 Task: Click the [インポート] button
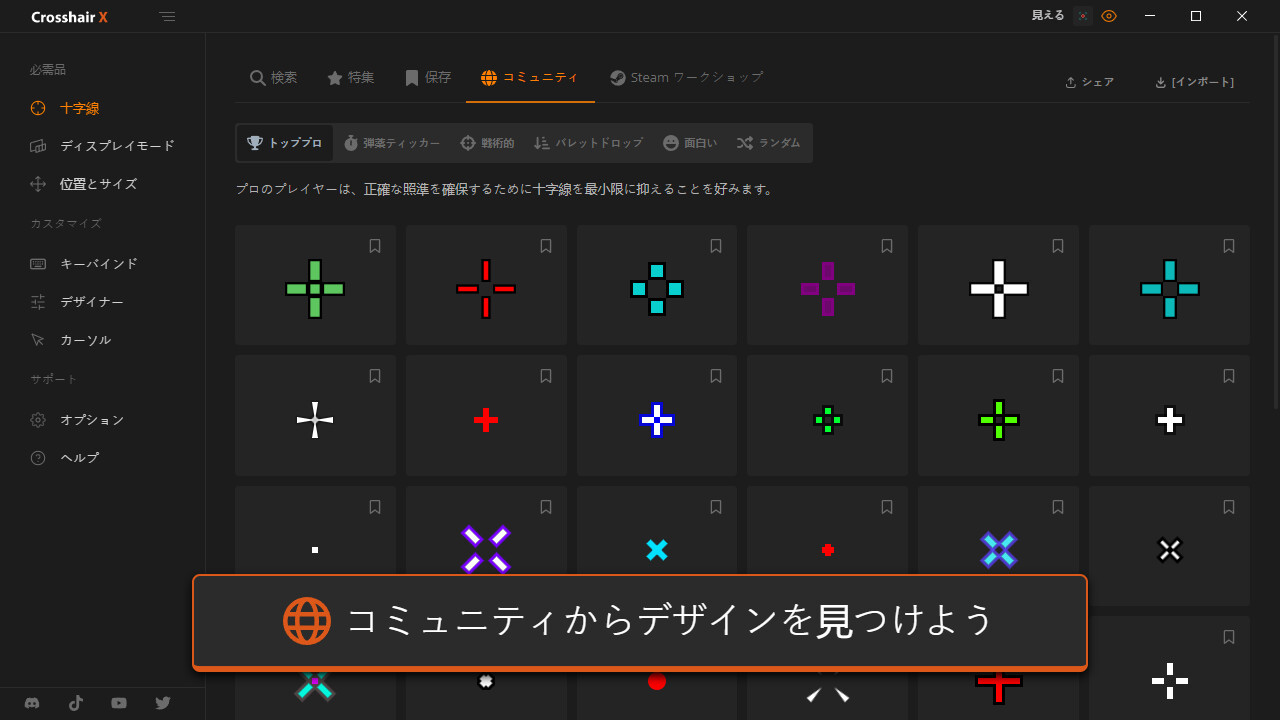(1193, 82)
